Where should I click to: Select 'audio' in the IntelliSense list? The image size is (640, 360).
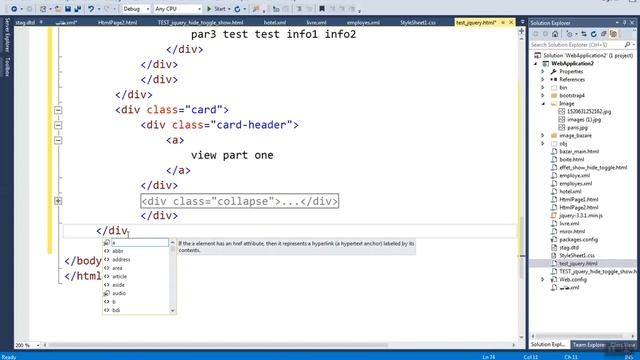(x=119, y=293)
